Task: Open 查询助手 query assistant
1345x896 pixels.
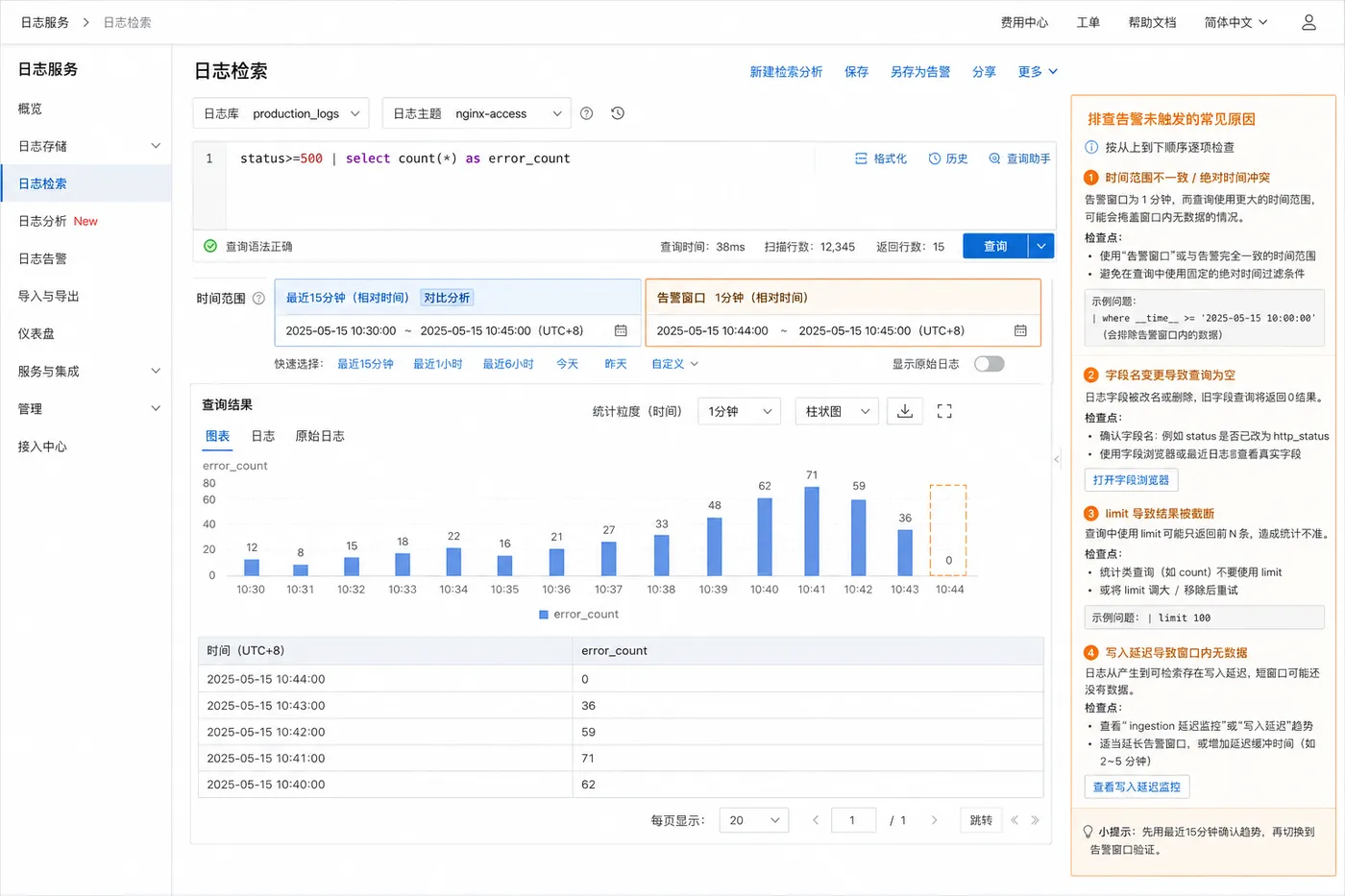Action: click(x=1019, y=158)
